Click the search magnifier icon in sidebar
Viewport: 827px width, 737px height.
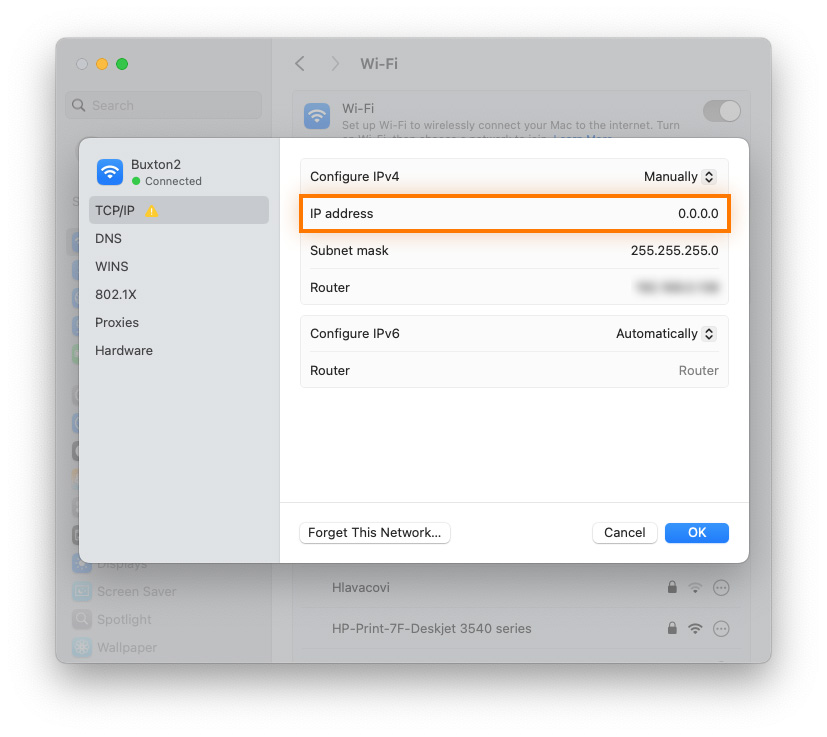click(x=79, y=106)
